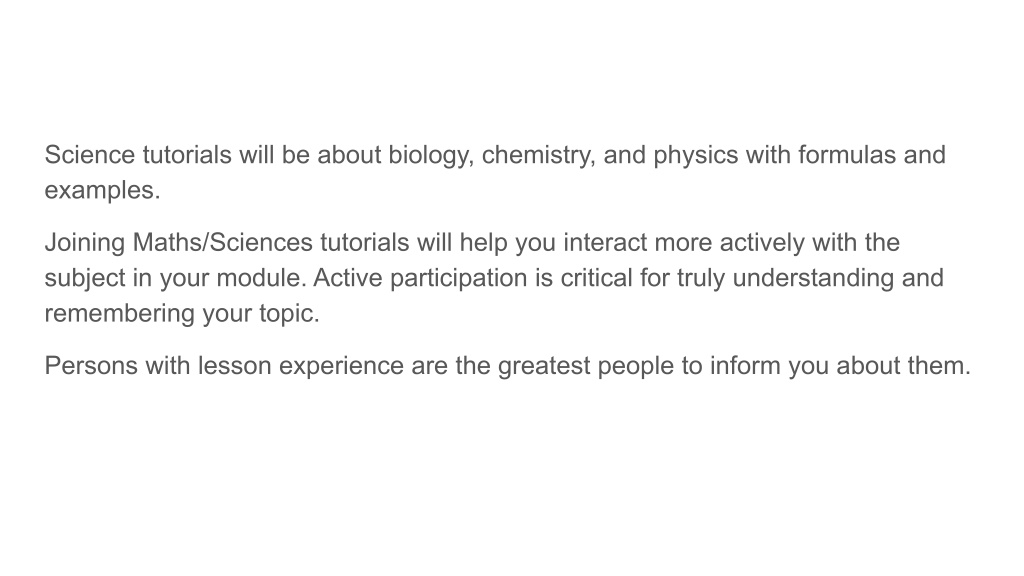Click the word "chemistry" in first sentence
This screenshot has width=1024, height=576.
536,157
